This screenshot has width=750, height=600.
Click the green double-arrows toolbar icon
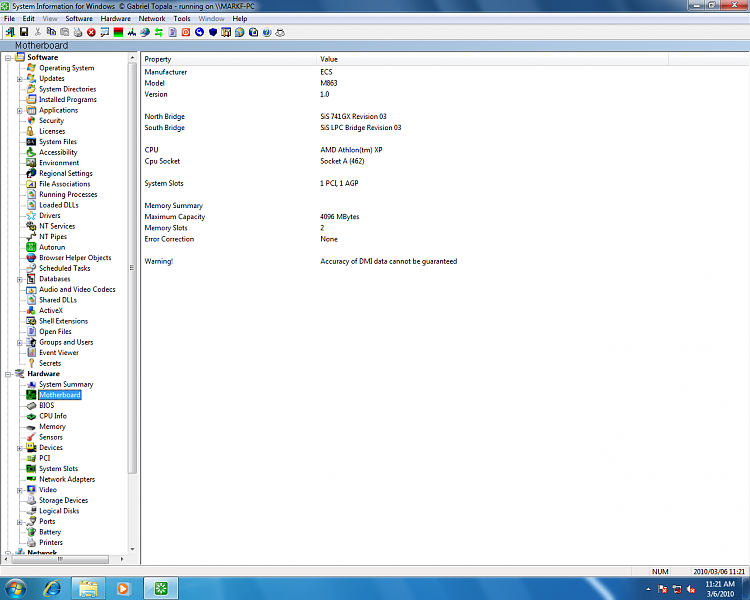coord(159,32)
